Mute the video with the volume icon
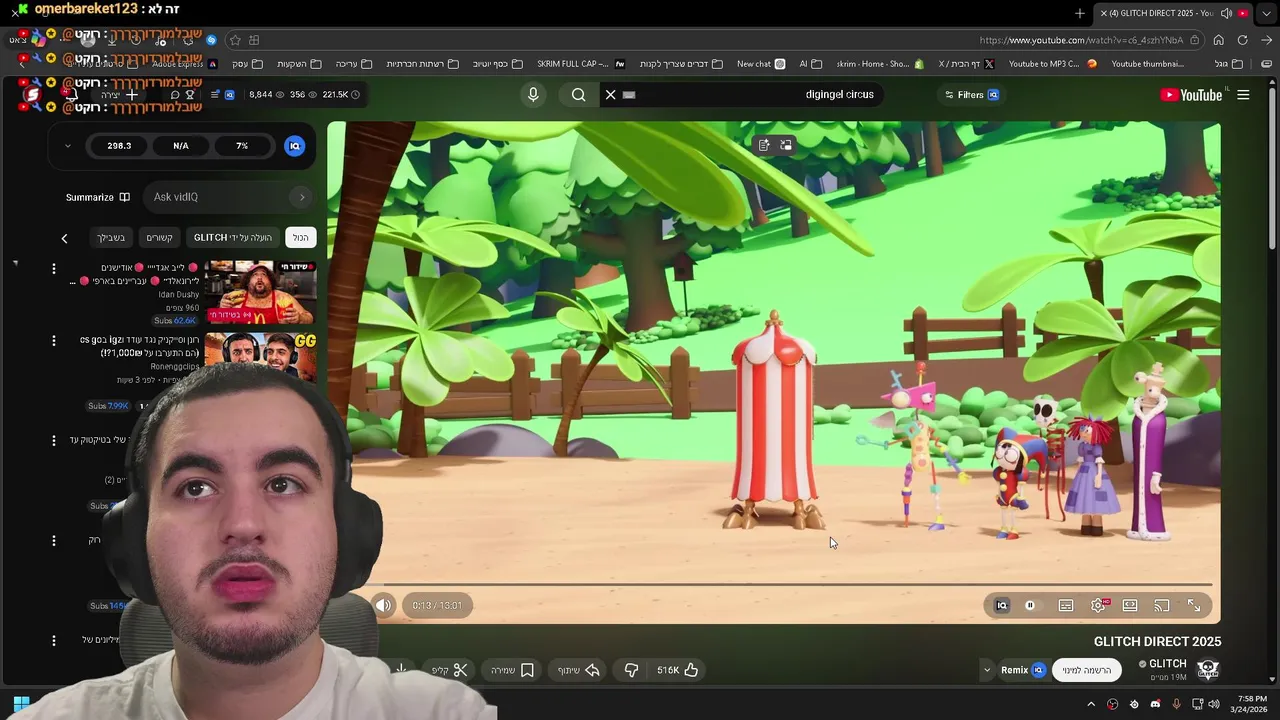 (384, 605)
